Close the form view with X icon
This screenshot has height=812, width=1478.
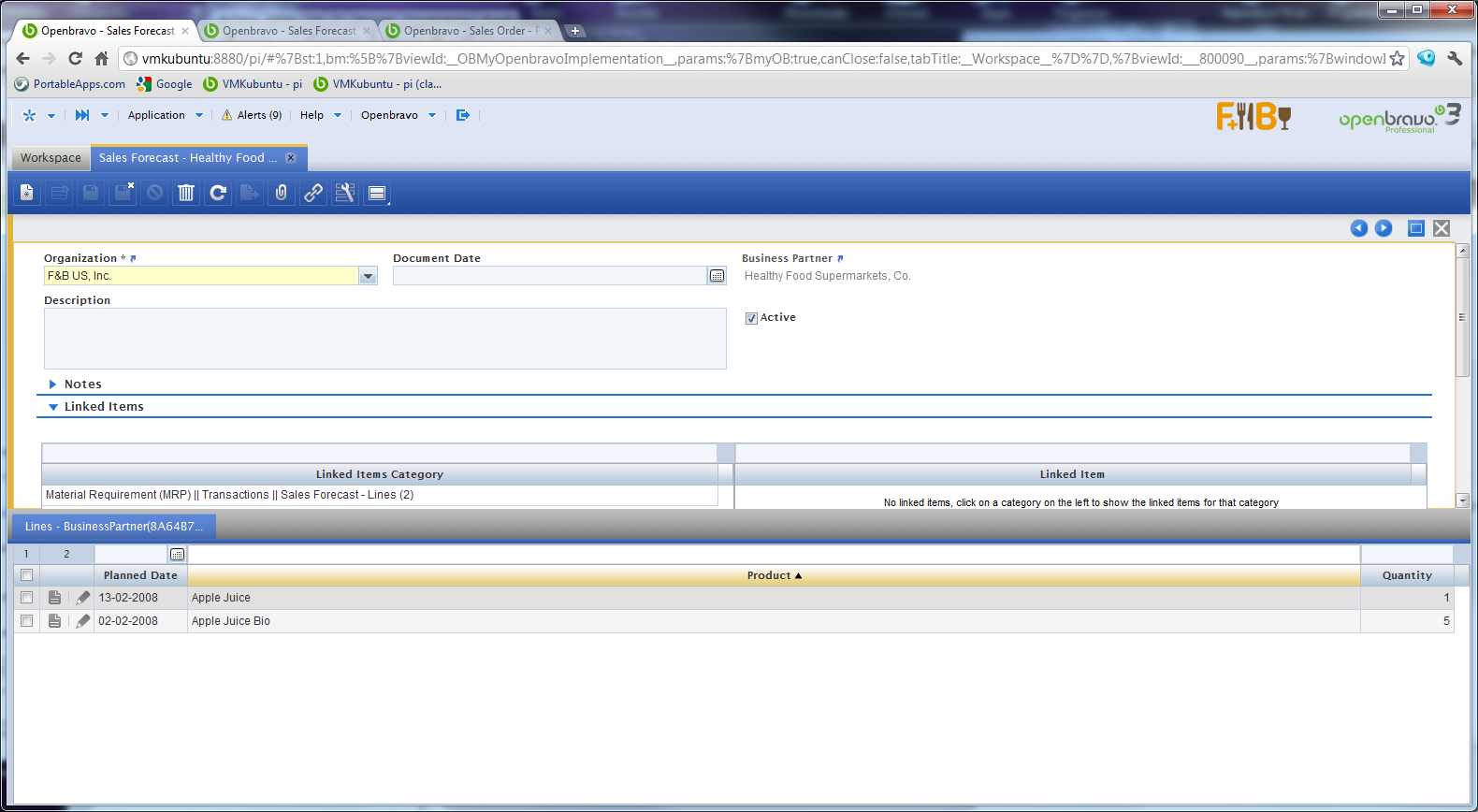point(1442,228)
